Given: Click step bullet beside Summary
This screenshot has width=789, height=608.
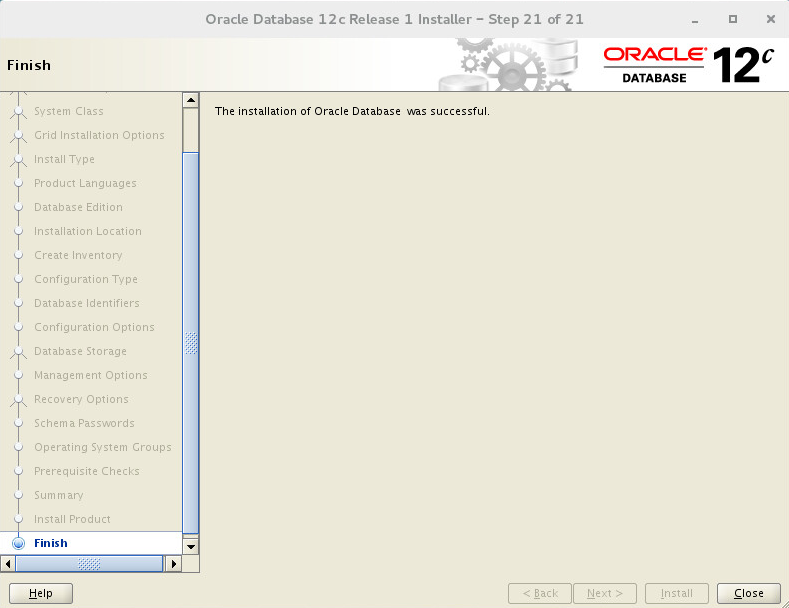Looking at the screenshot, I should 19,495.
